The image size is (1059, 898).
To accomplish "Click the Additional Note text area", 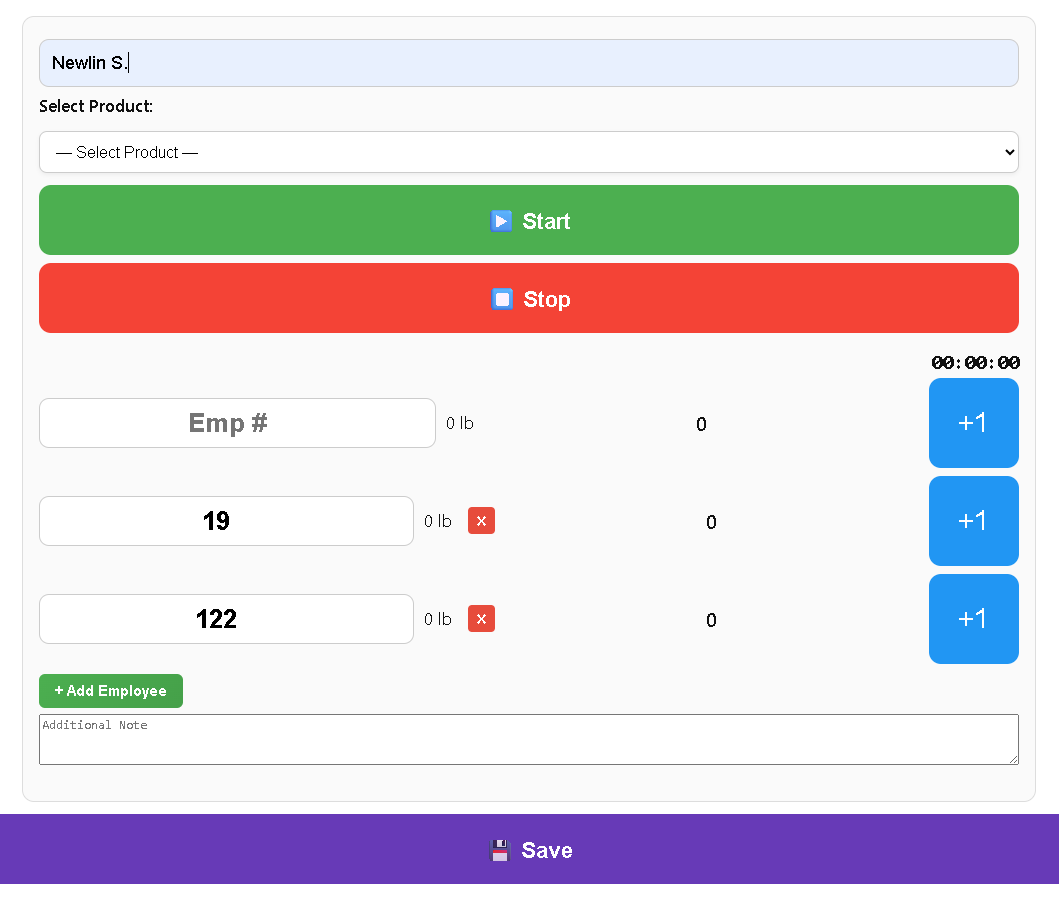I will [x=528, y=739].
